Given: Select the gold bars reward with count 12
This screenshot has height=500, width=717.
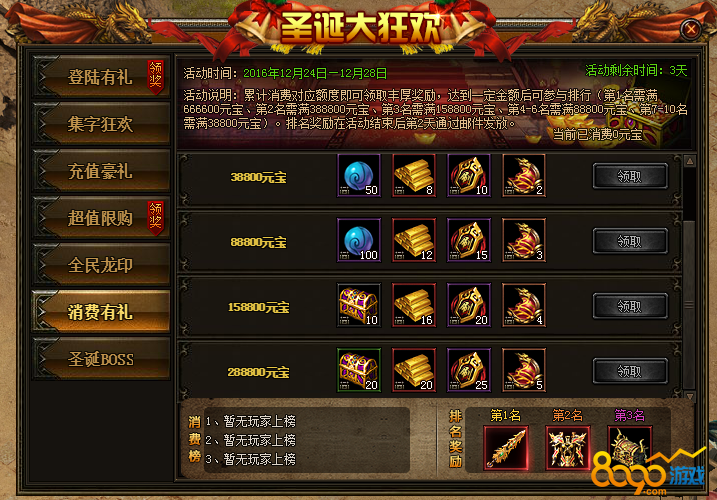Looking at the screenshot, I should [x=414, y=240].
